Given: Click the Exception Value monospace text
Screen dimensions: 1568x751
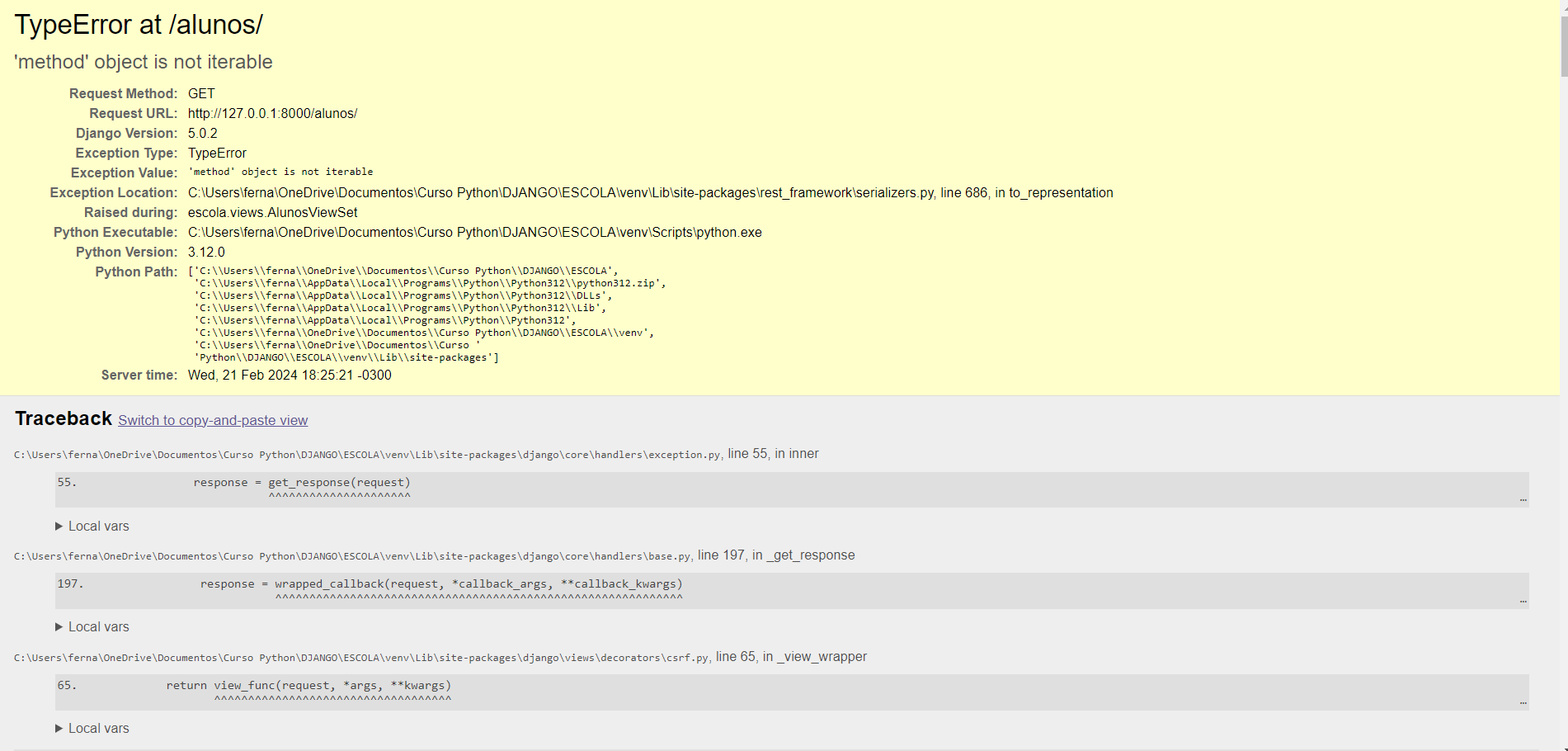Looking at the screenshot, I should click(x=280, y=172).
